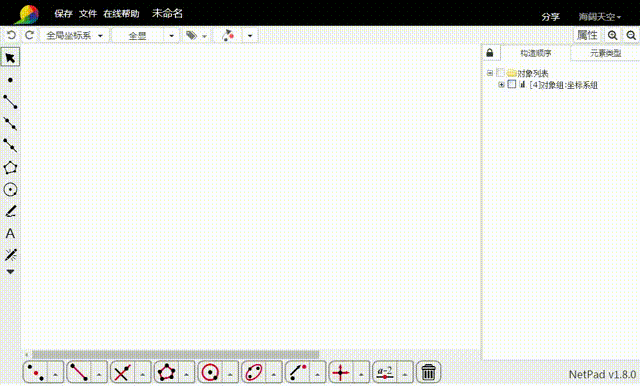640x386 pixels.
Task: Open the 文件 menu
Action: pos(88,14)
